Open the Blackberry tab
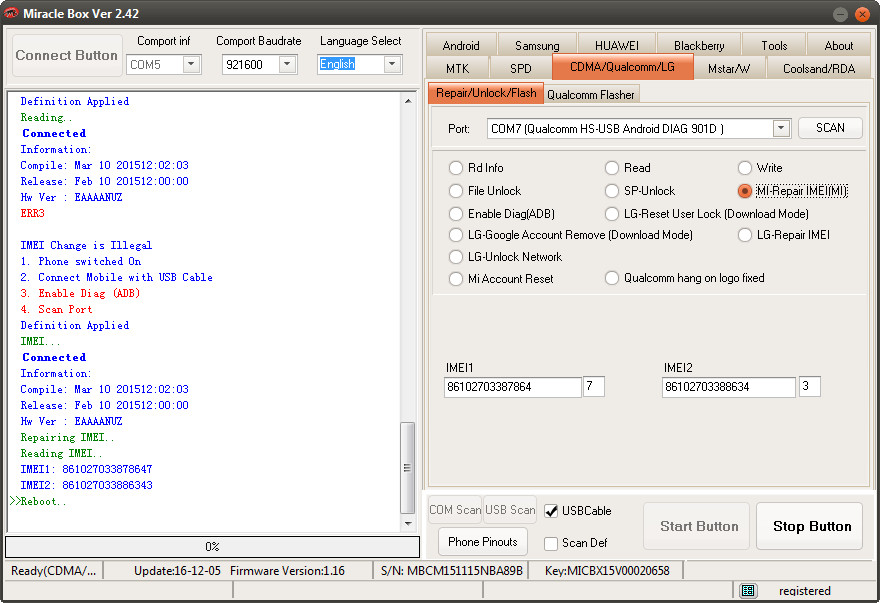This screenshot has height=603, width=880. [x=699, y=45]
